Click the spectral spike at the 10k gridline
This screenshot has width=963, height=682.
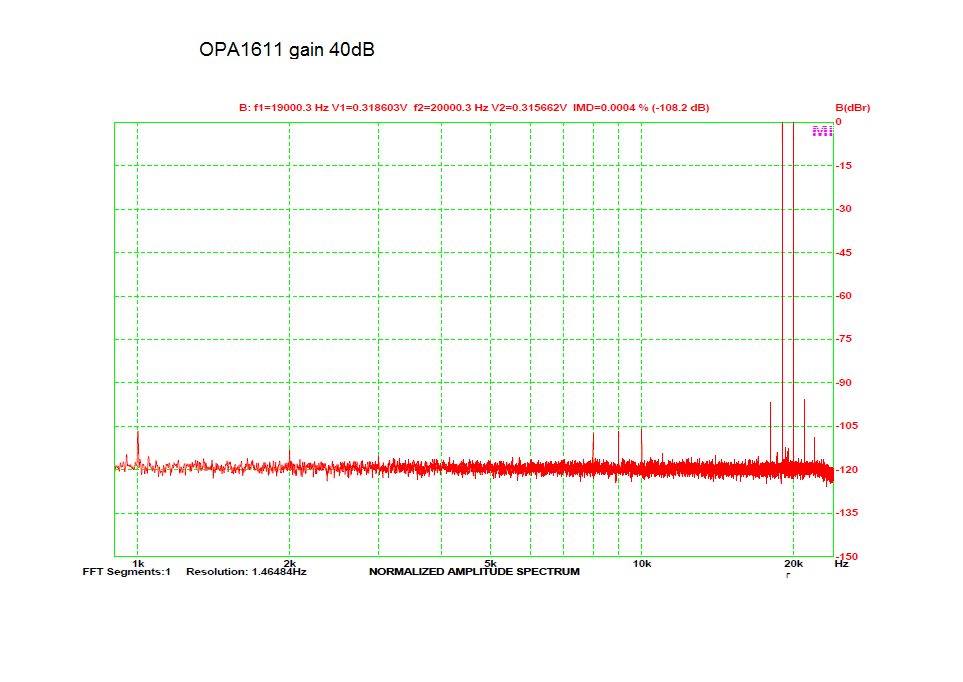[x=642, y=444]
